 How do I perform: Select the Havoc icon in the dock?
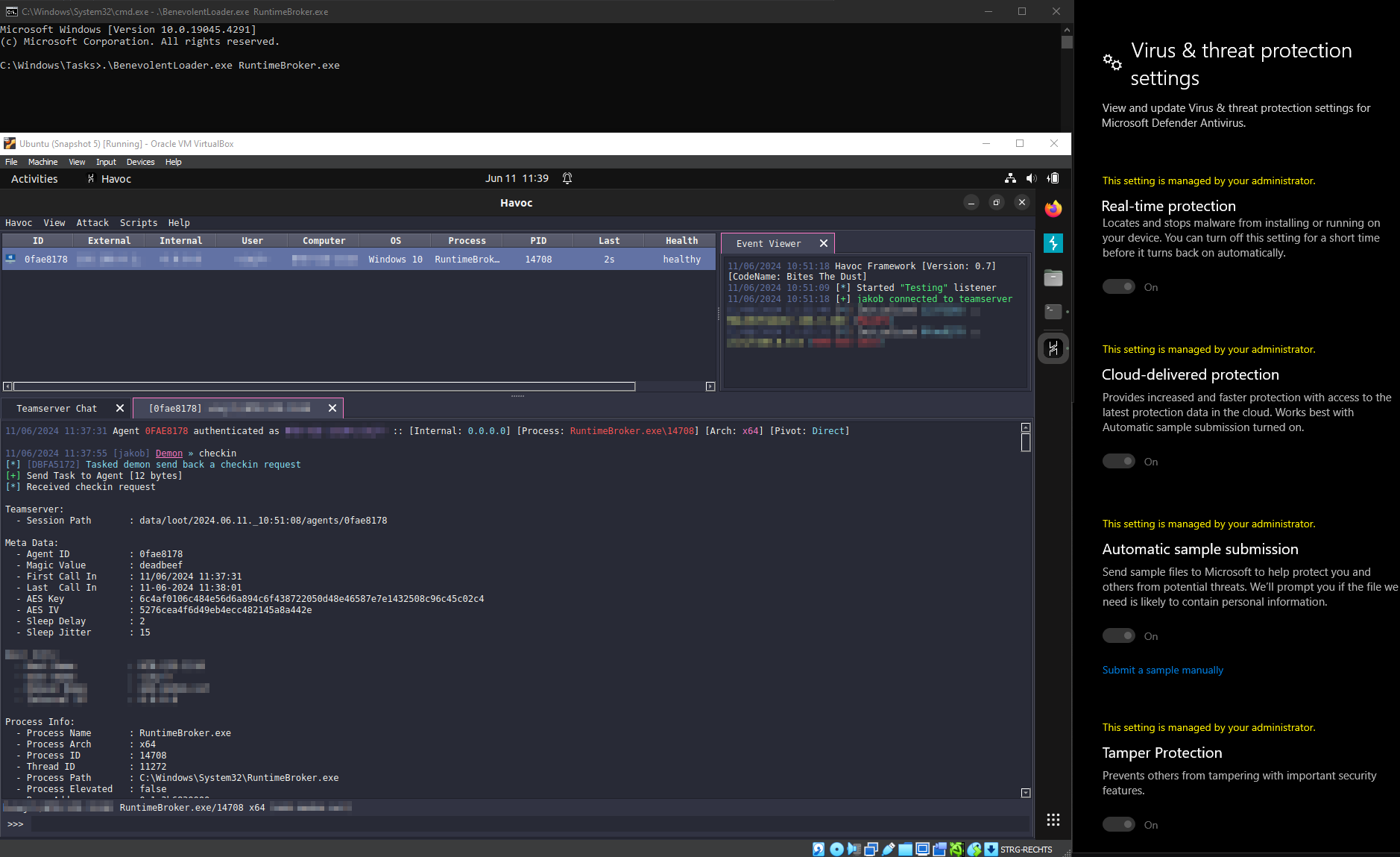[1053, 348]
